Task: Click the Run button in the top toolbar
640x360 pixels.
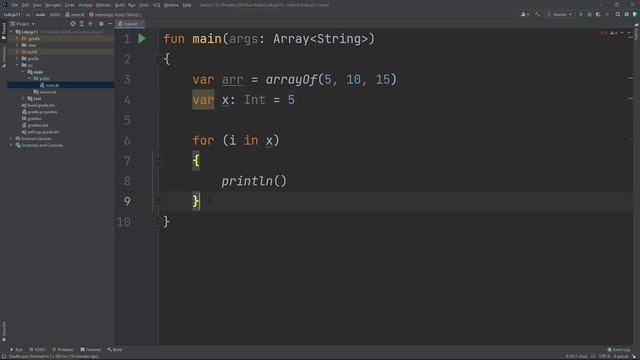Action: [581, 14]
